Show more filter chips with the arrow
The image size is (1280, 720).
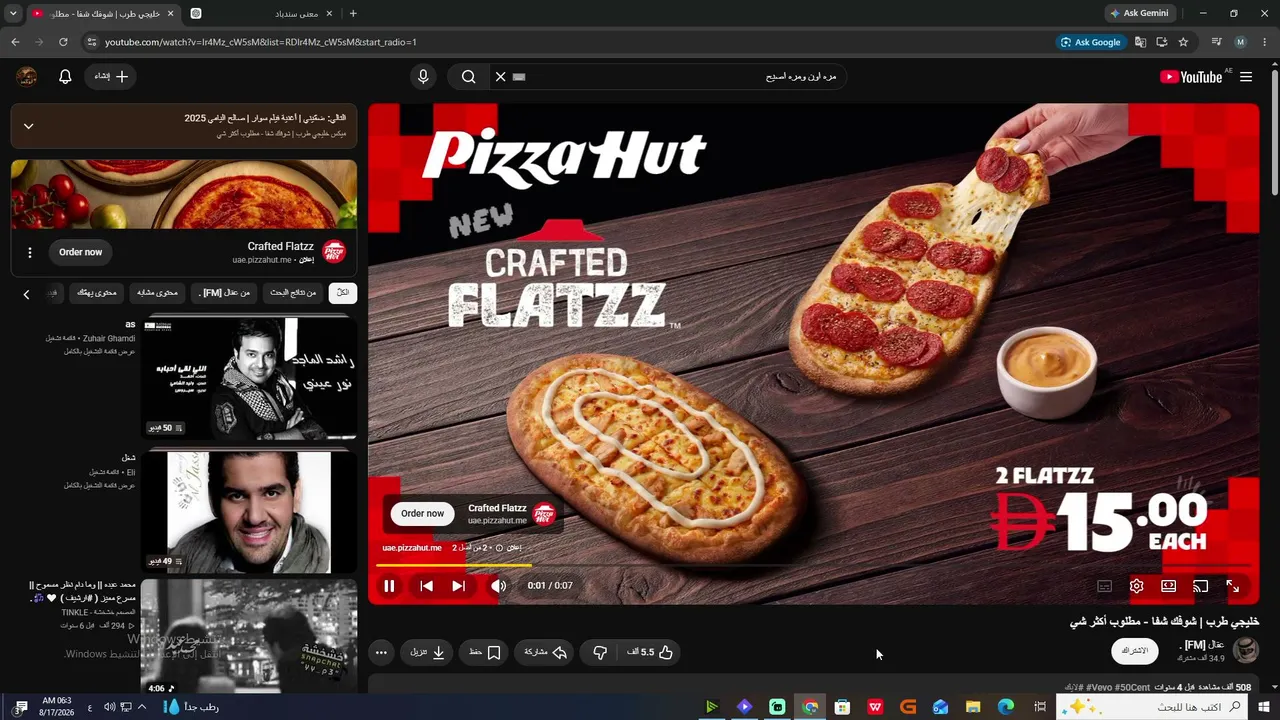point(26,294)
